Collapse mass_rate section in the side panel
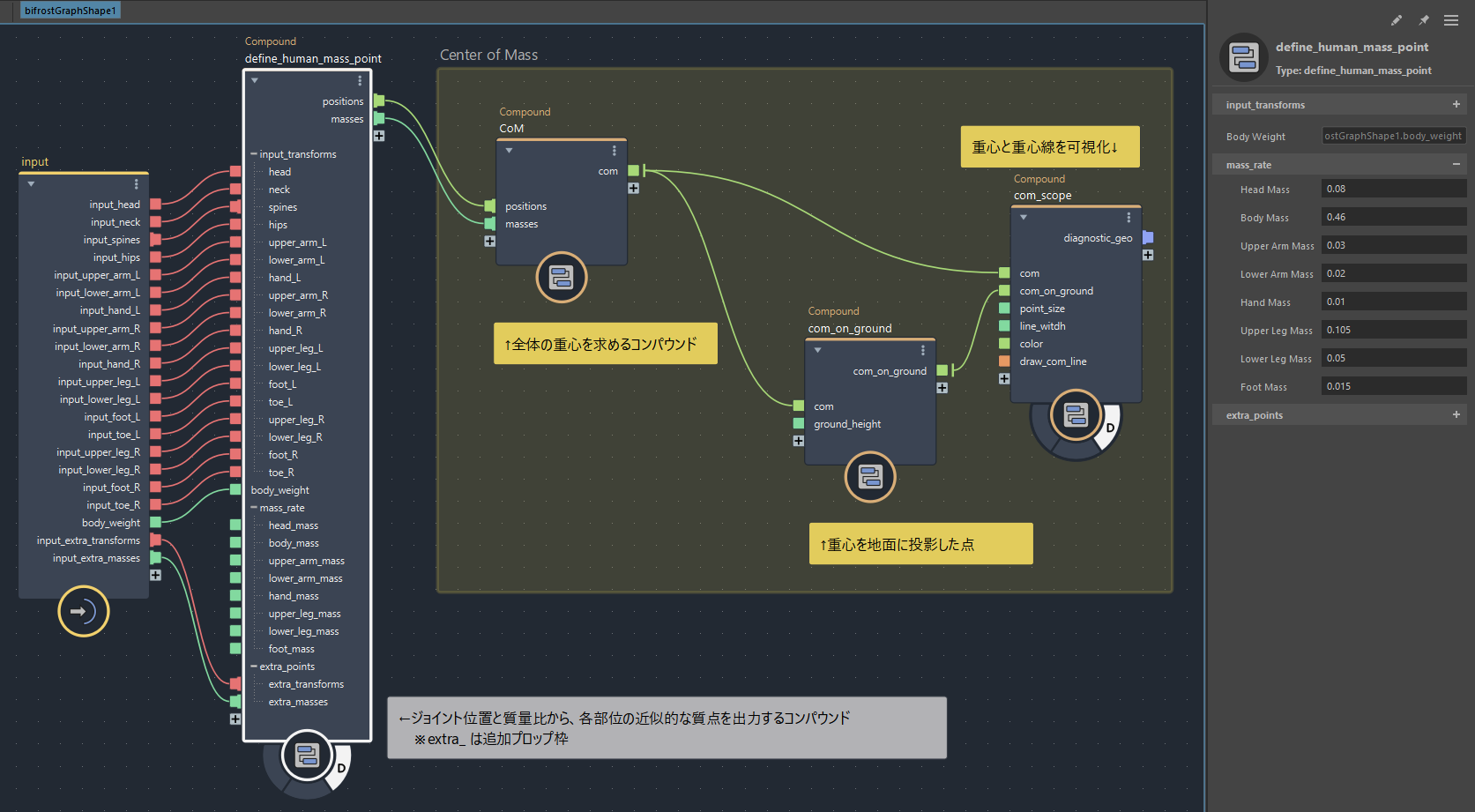Image resolution: width=1475 pixels, height=812 pixels. click(1456, 165)
